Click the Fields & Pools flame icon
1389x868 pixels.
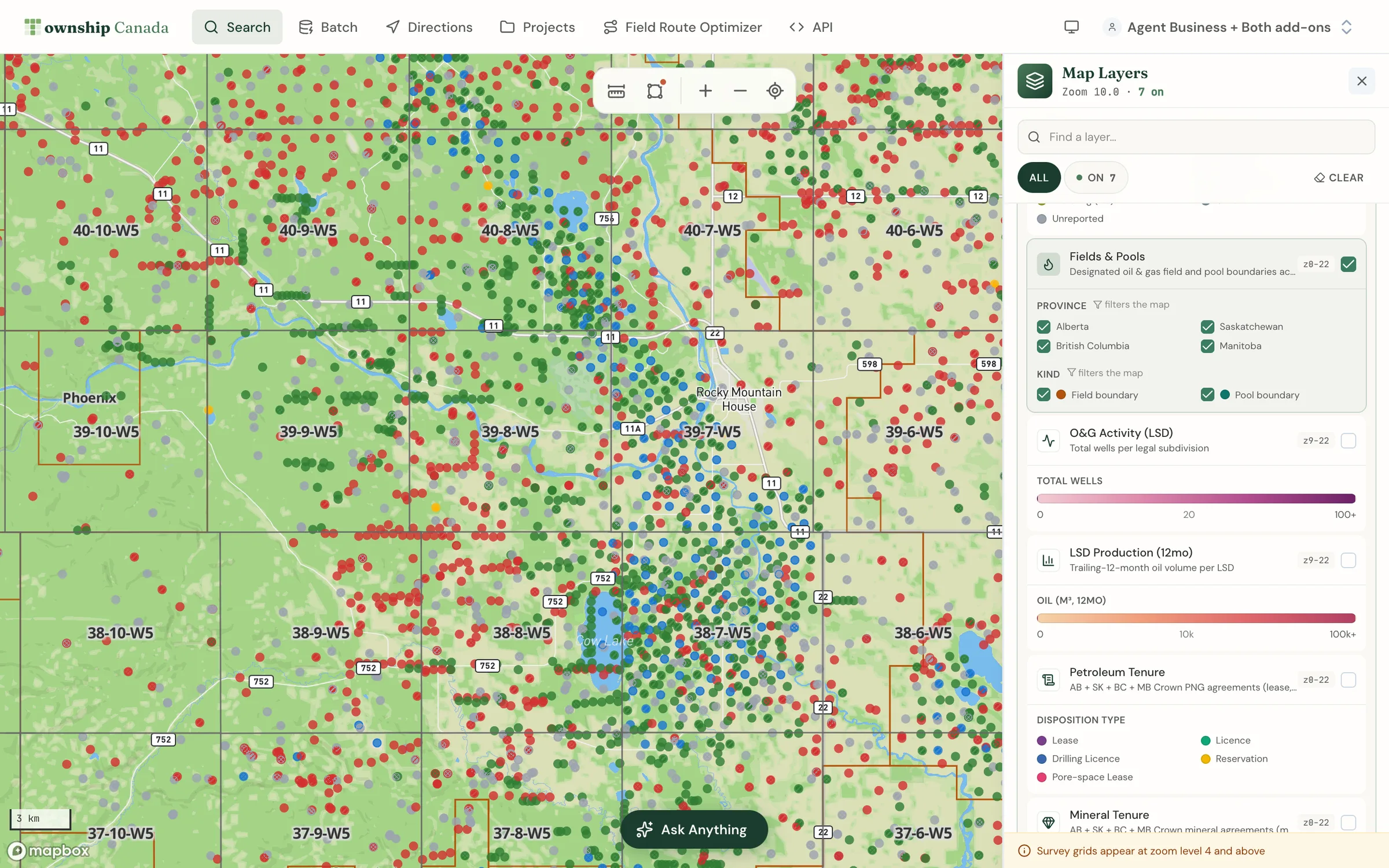(x=1048, y=264)
